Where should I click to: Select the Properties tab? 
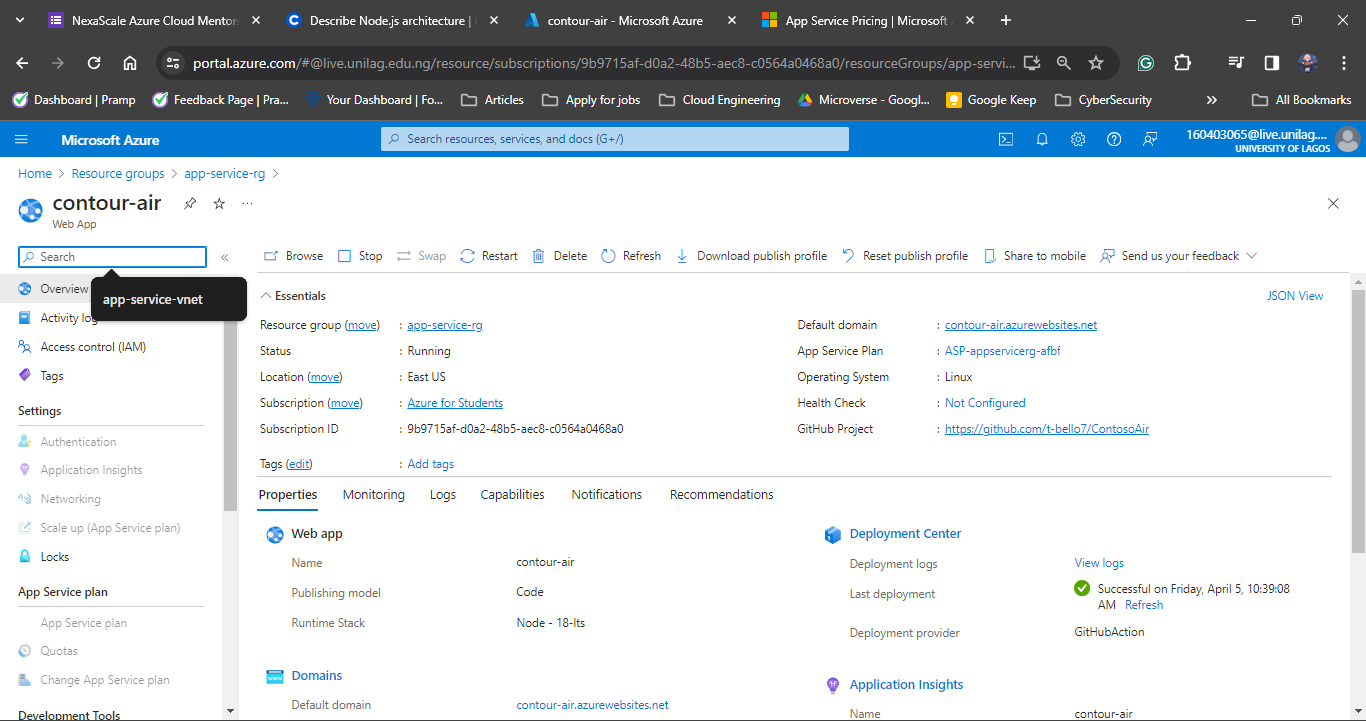tap(288, 495)
